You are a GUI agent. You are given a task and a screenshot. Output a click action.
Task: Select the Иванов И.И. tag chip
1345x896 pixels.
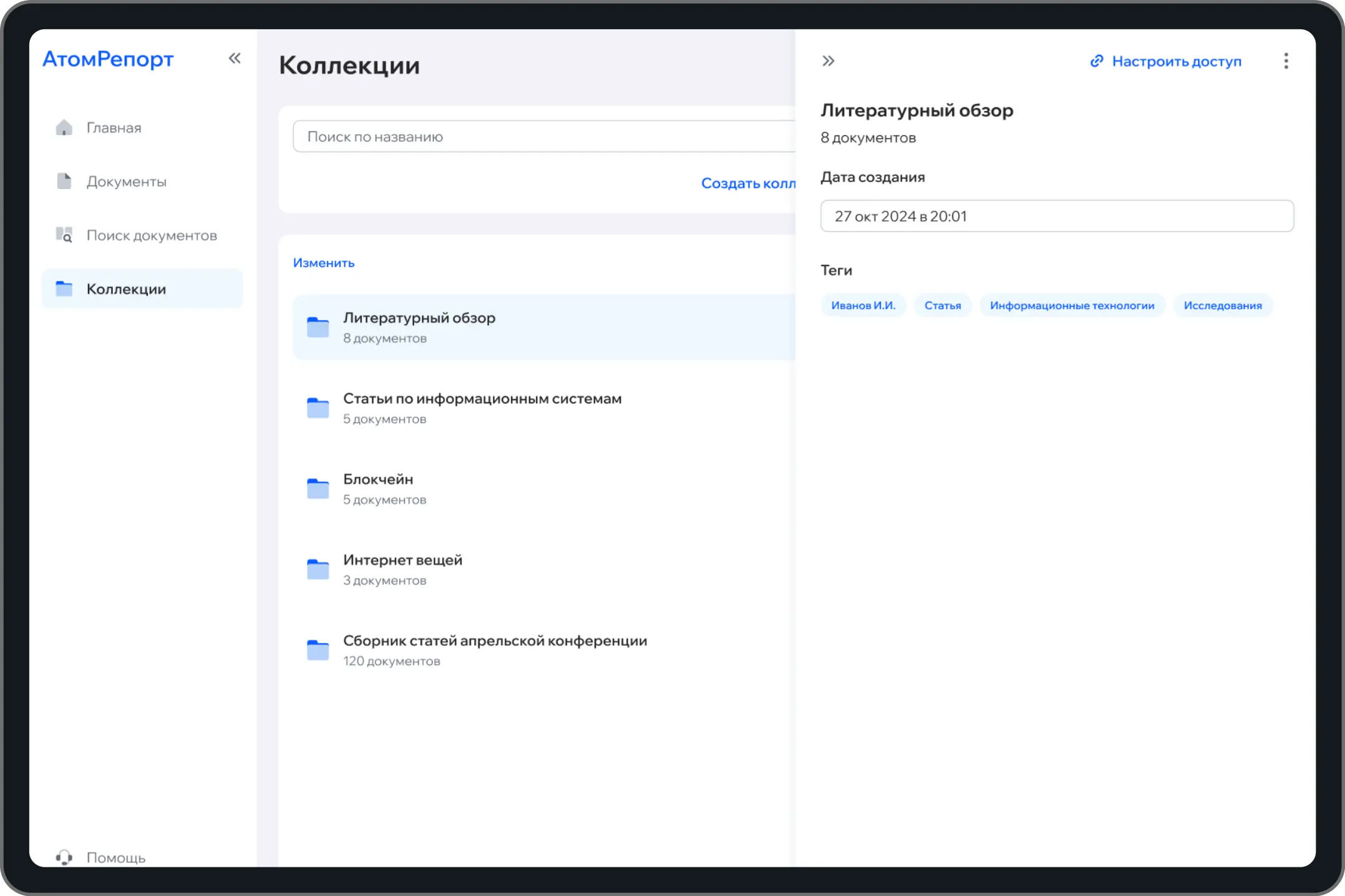(x=863, y=306)
